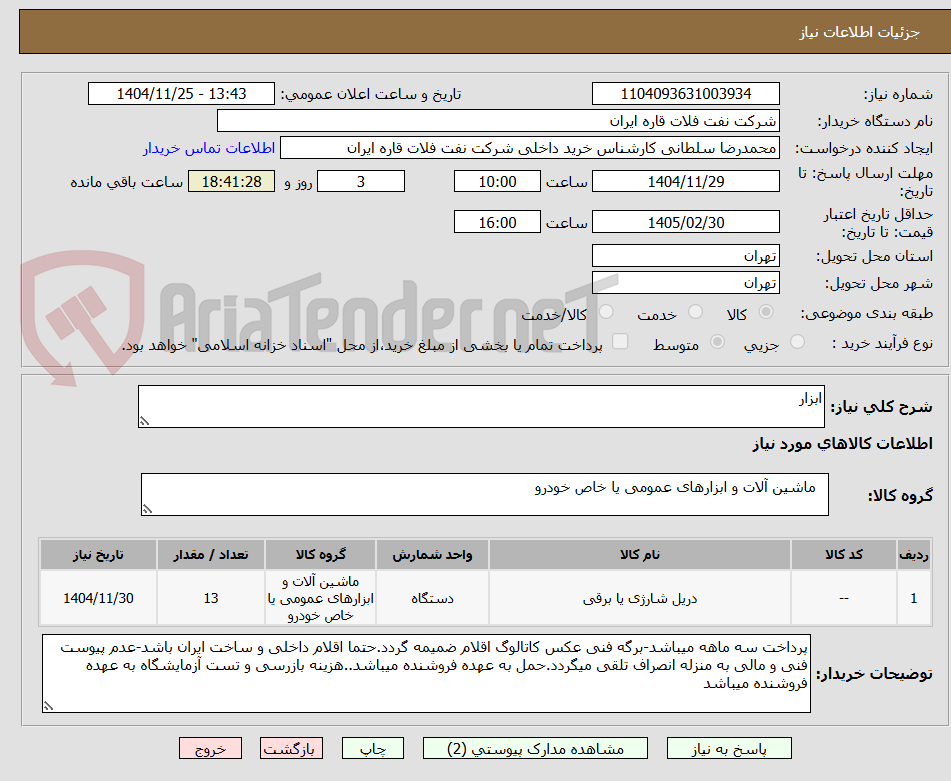Click resize handle of شرح کلی نیاز box
Image resolution: width=951 pixels, height=781 pixels.
click(144, 421)
